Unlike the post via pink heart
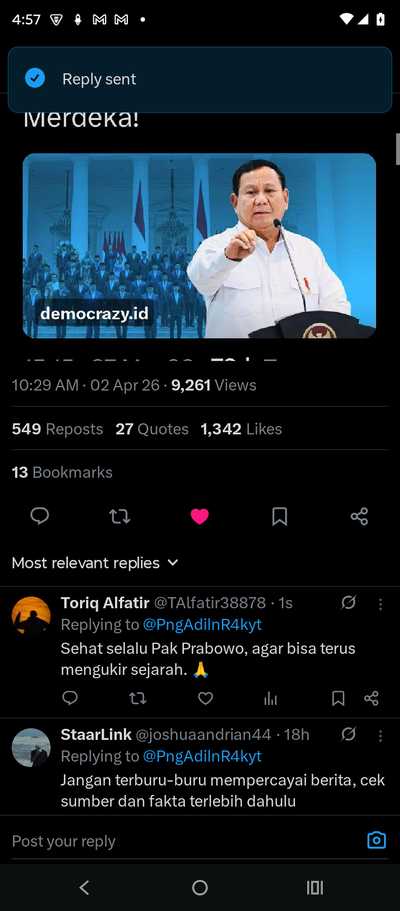The image size is (400, 911). pos(199,517)
